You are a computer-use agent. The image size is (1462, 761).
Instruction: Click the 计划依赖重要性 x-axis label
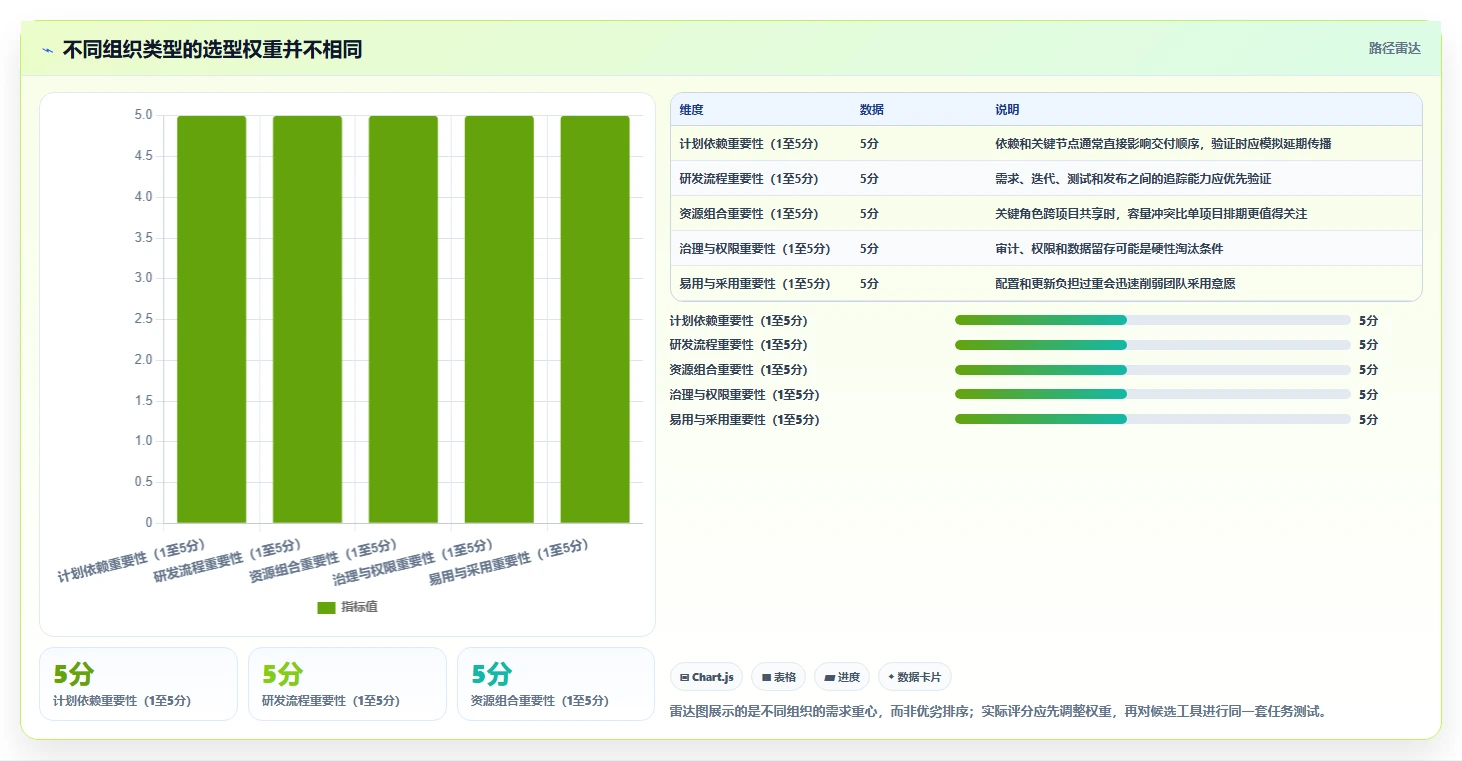tap(132, 561)
